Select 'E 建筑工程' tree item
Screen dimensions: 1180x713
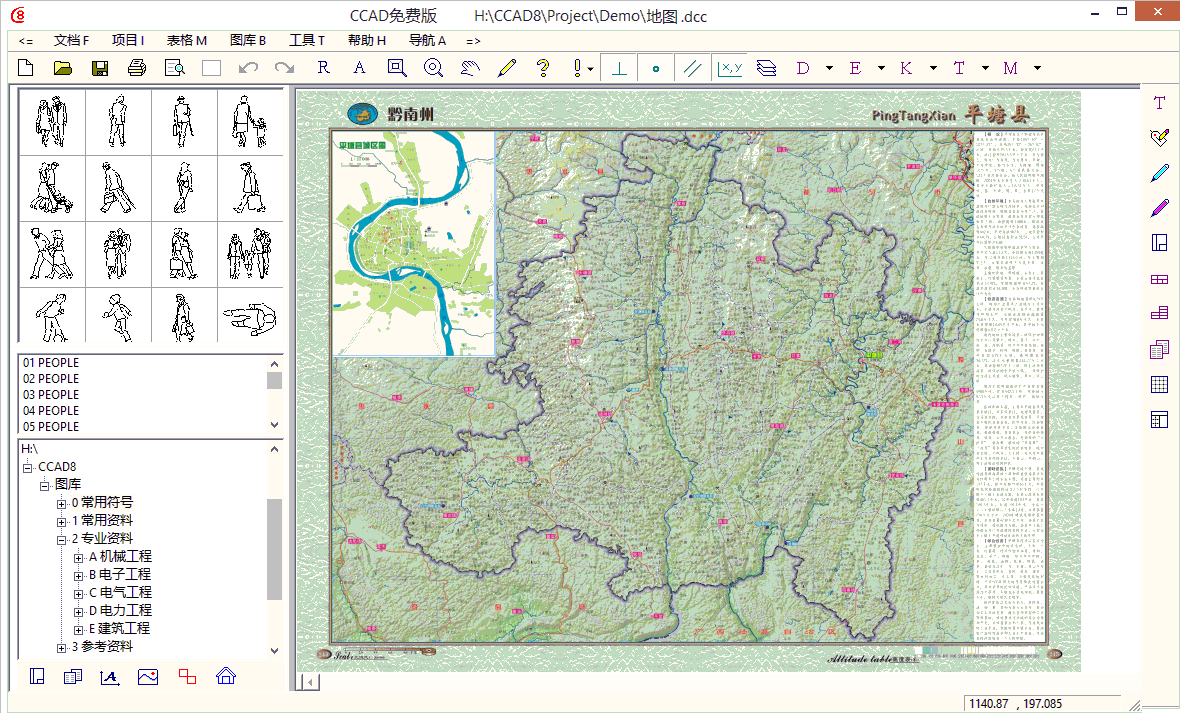point(119,628)
